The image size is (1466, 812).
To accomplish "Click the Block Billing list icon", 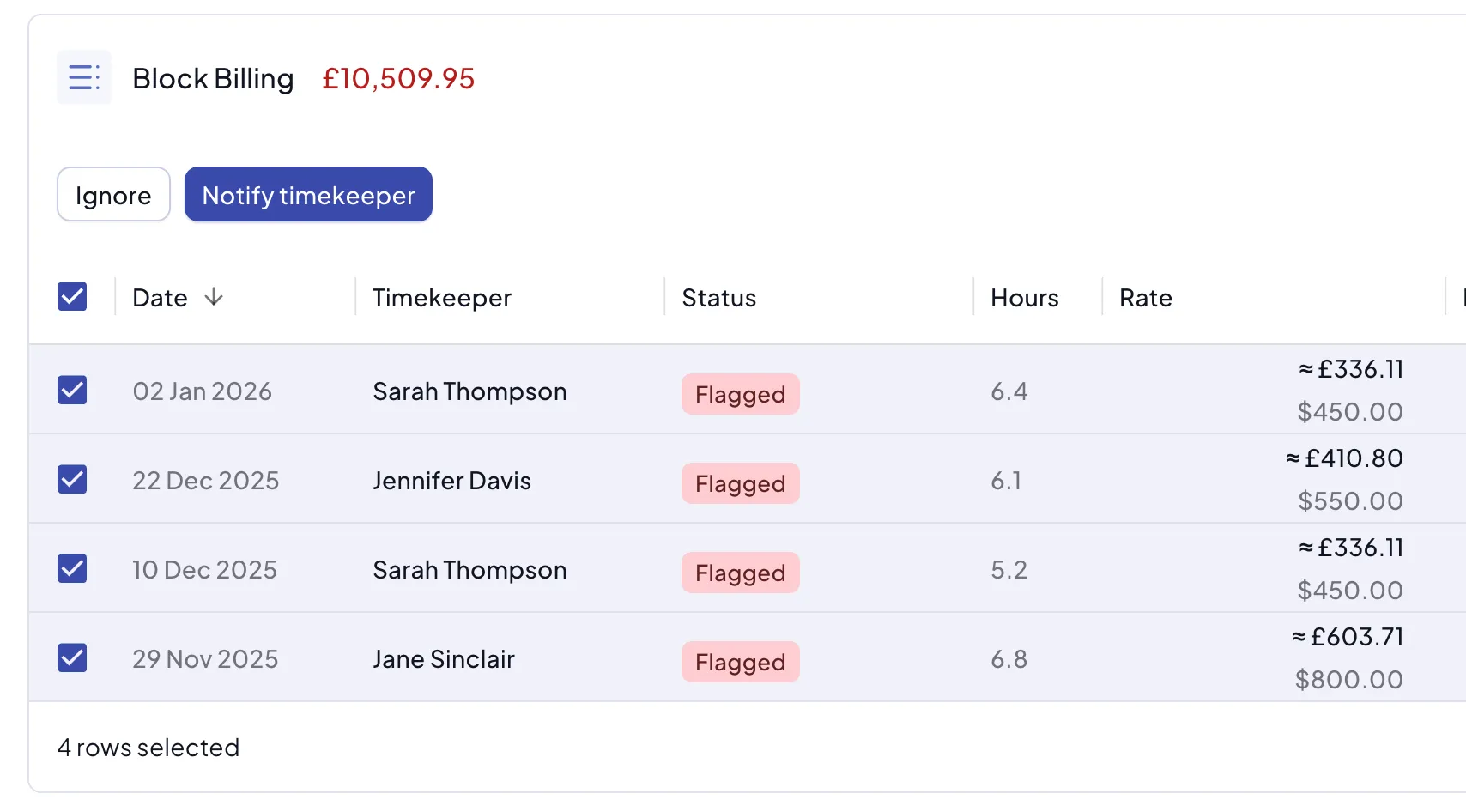I will (84, 77).
